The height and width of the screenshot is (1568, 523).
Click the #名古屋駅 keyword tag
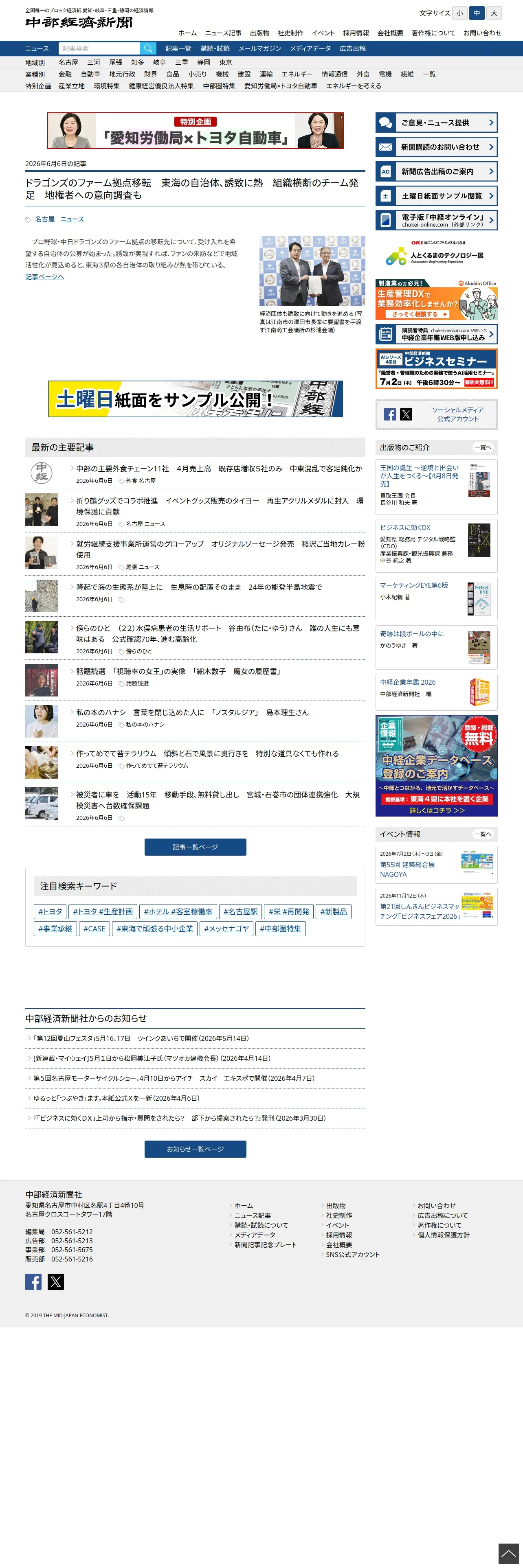click(240, 911)
